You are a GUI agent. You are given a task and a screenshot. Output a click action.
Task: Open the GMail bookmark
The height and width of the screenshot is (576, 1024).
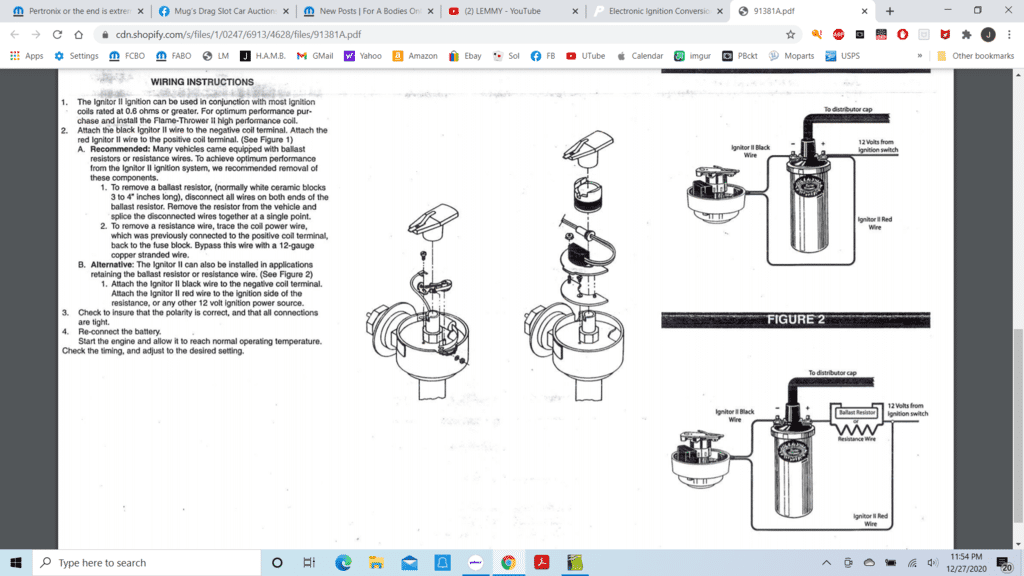coord(315,56)
